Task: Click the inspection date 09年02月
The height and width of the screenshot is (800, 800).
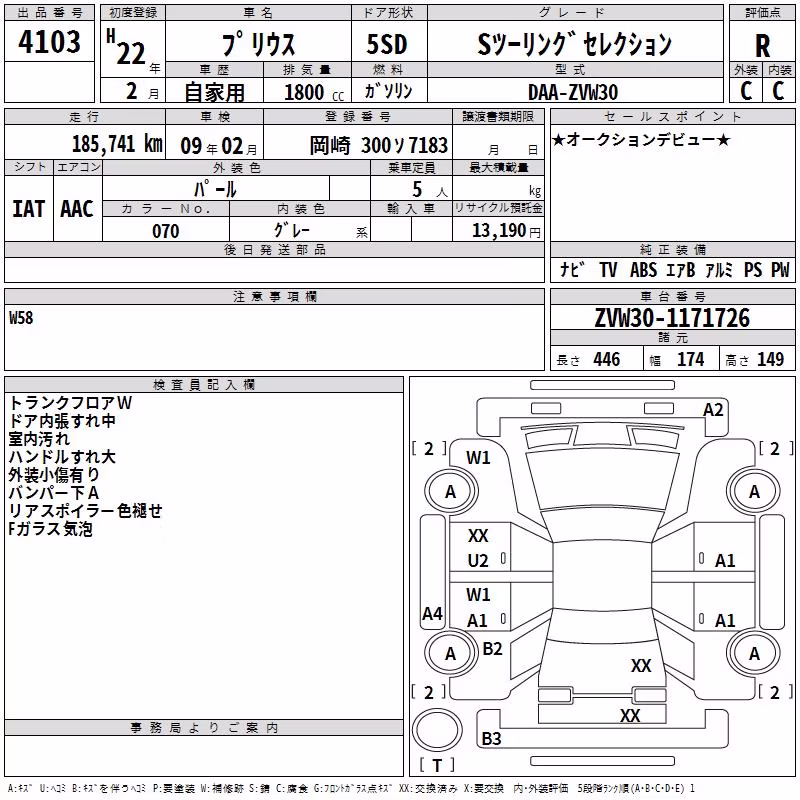Action: tap(219, 146)
